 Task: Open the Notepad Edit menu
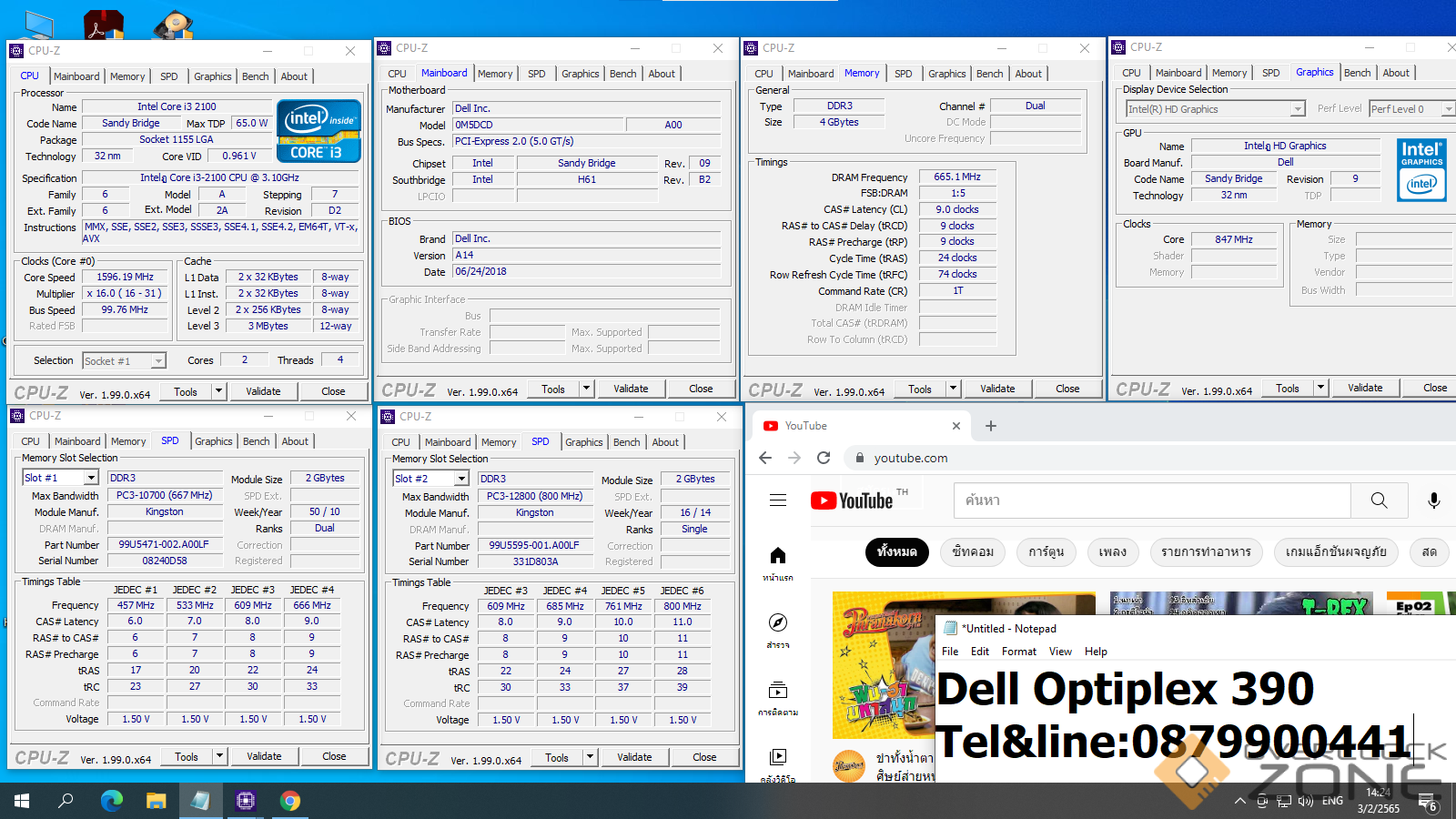pos(980,652)
